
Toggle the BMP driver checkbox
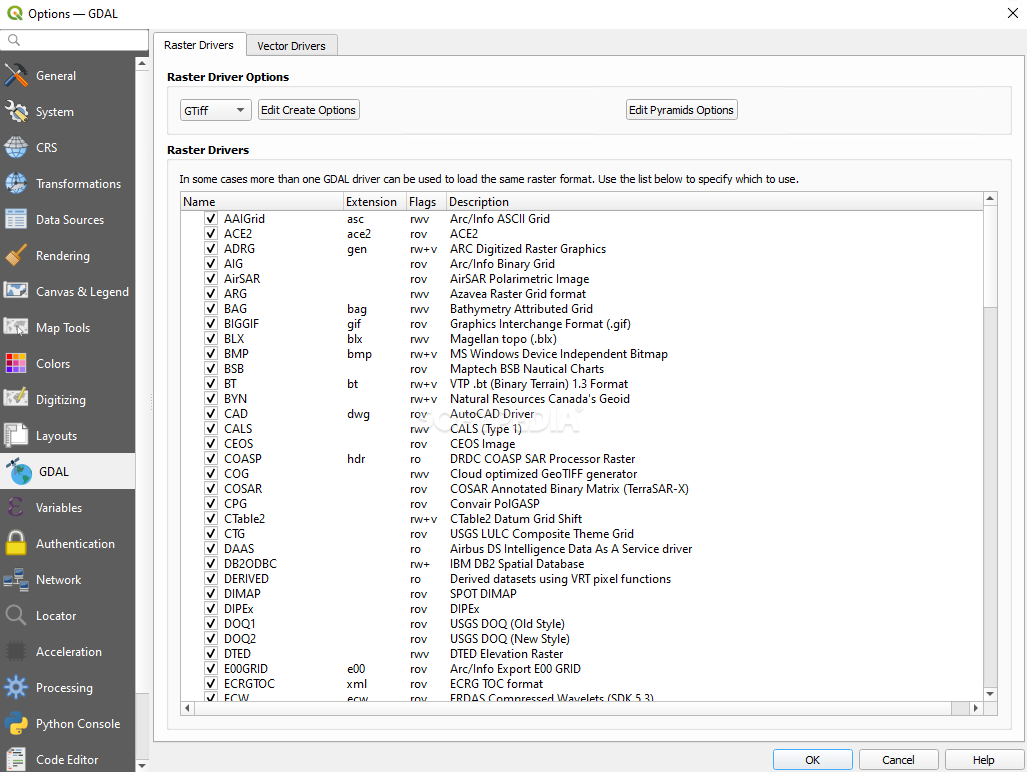[x=210, y=354]
